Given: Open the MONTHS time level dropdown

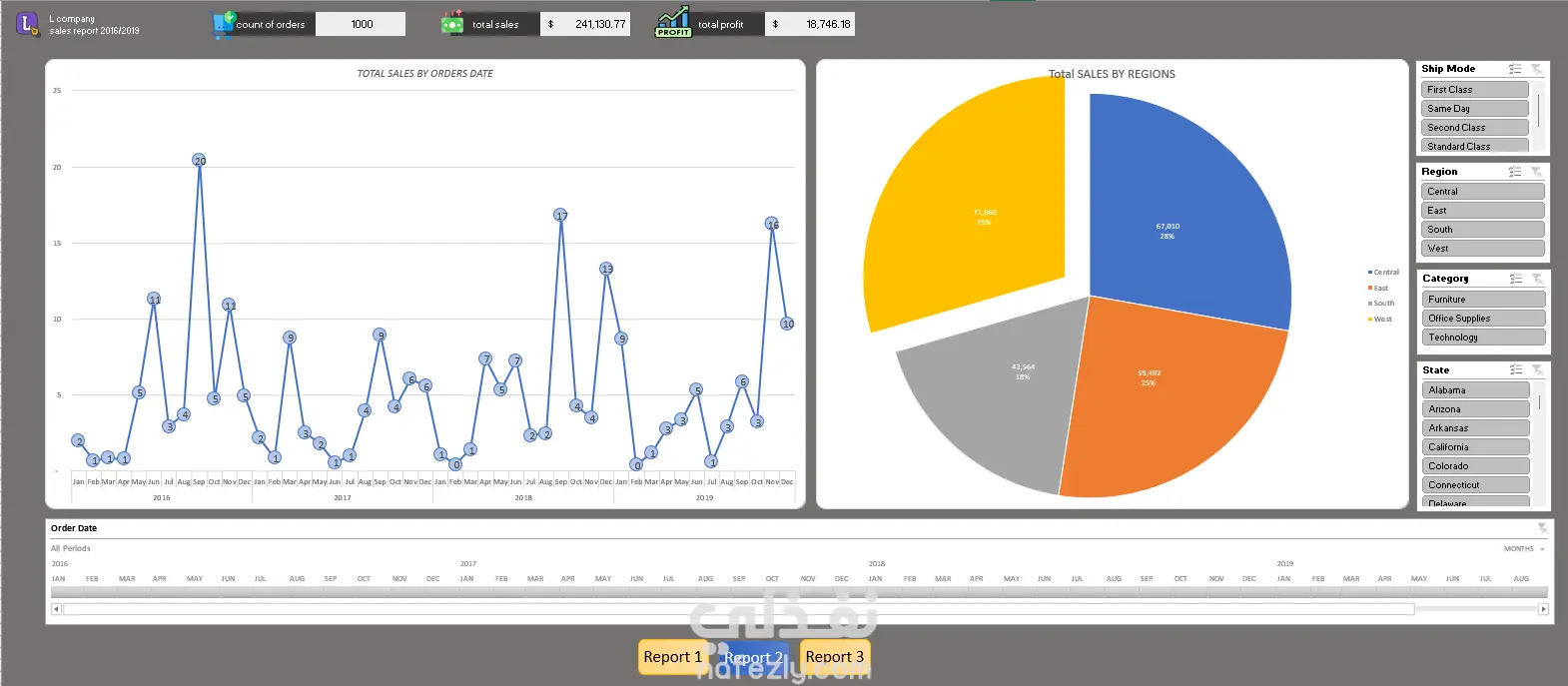Looking at the screenshot, I should pyautogui.click(x=1524, y=549).
